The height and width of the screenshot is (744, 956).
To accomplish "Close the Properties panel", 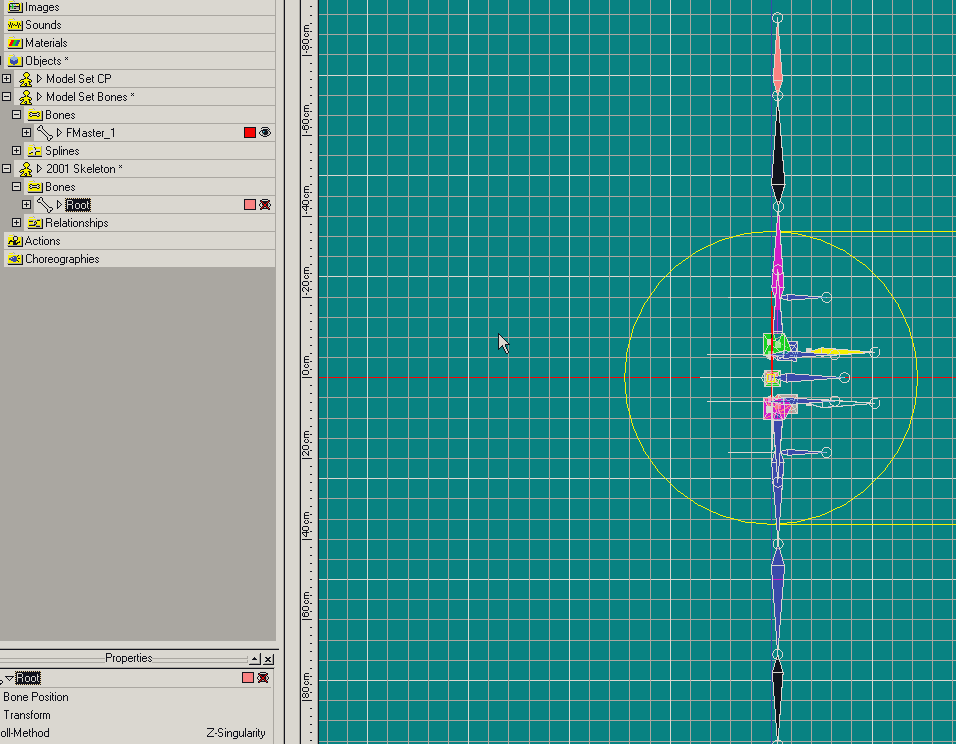I will point(269,659).
